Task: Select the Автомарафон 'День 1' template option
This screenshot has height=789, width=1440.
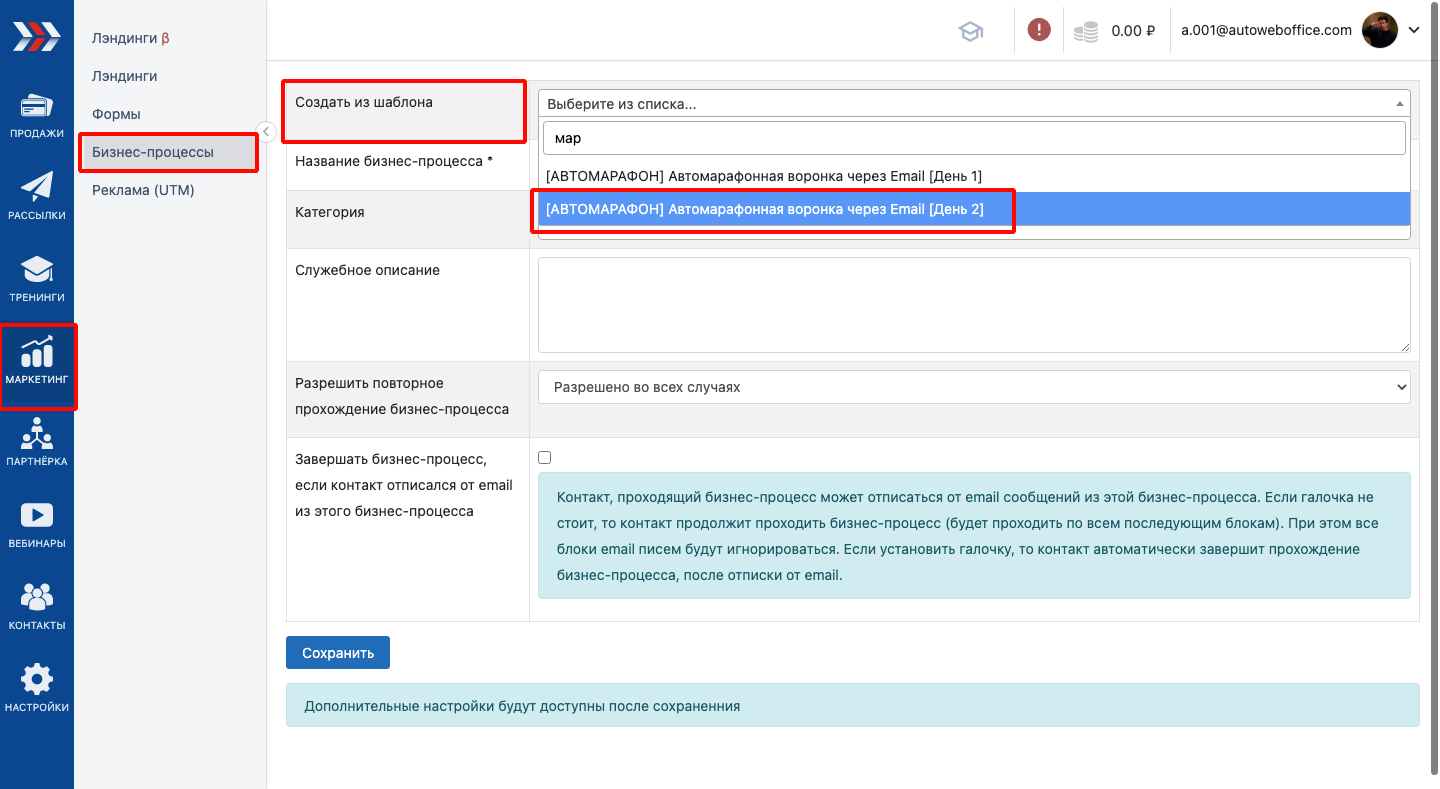Action: [x=764, y=176]
